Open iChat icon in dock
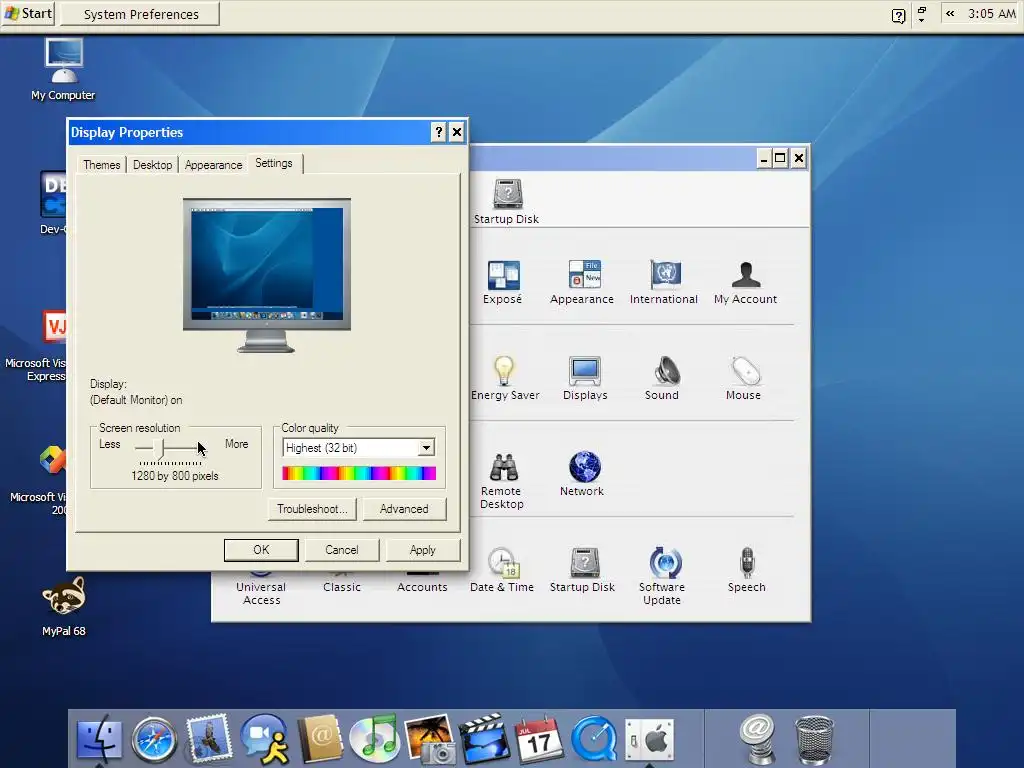The image size is (1024, 768). 264,739
